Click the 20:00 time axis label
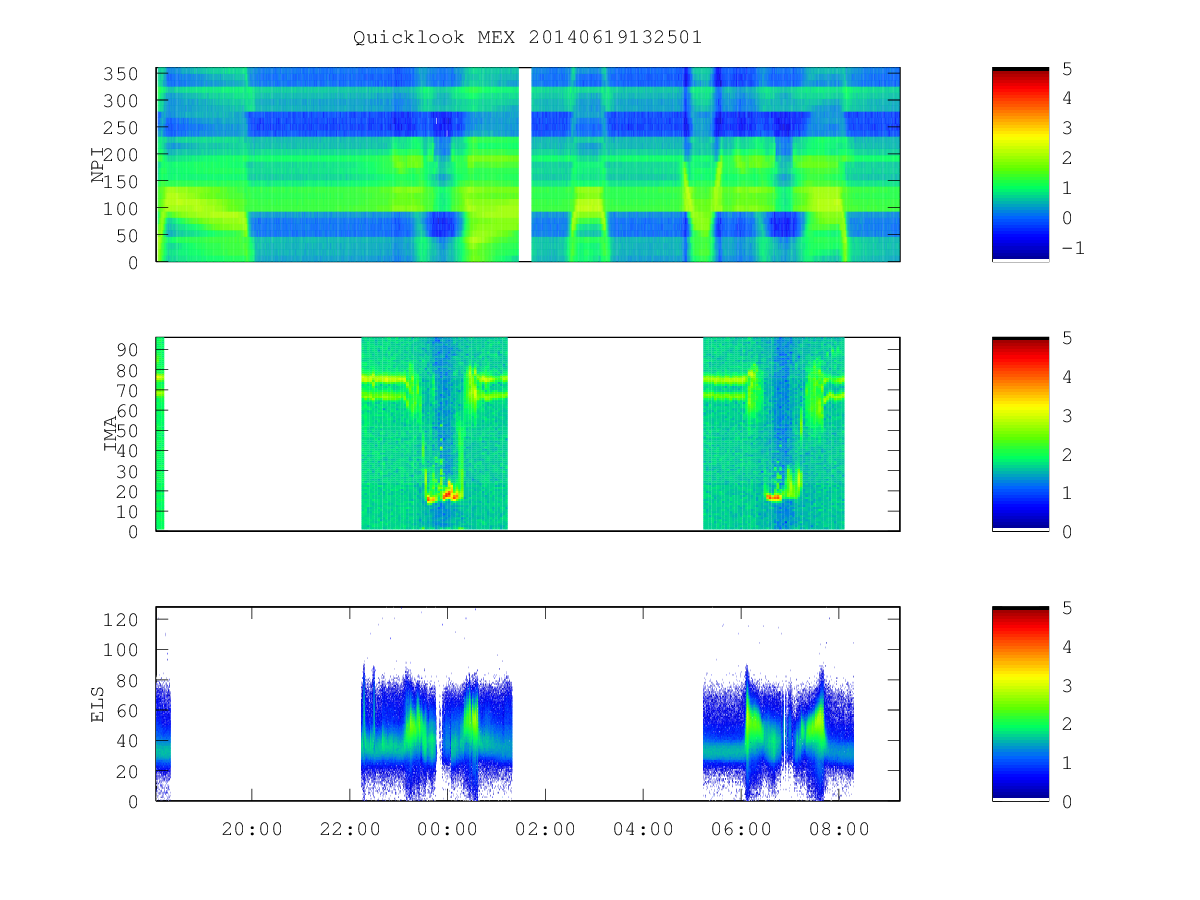 coord(252,828)
